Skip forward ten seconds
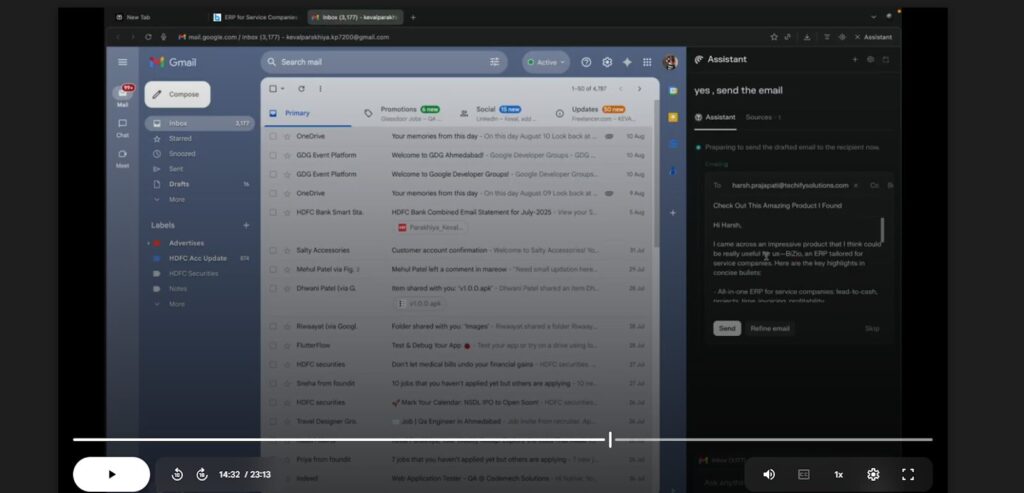Viewport: 1024px width, 493px height. tap(202, 475)
